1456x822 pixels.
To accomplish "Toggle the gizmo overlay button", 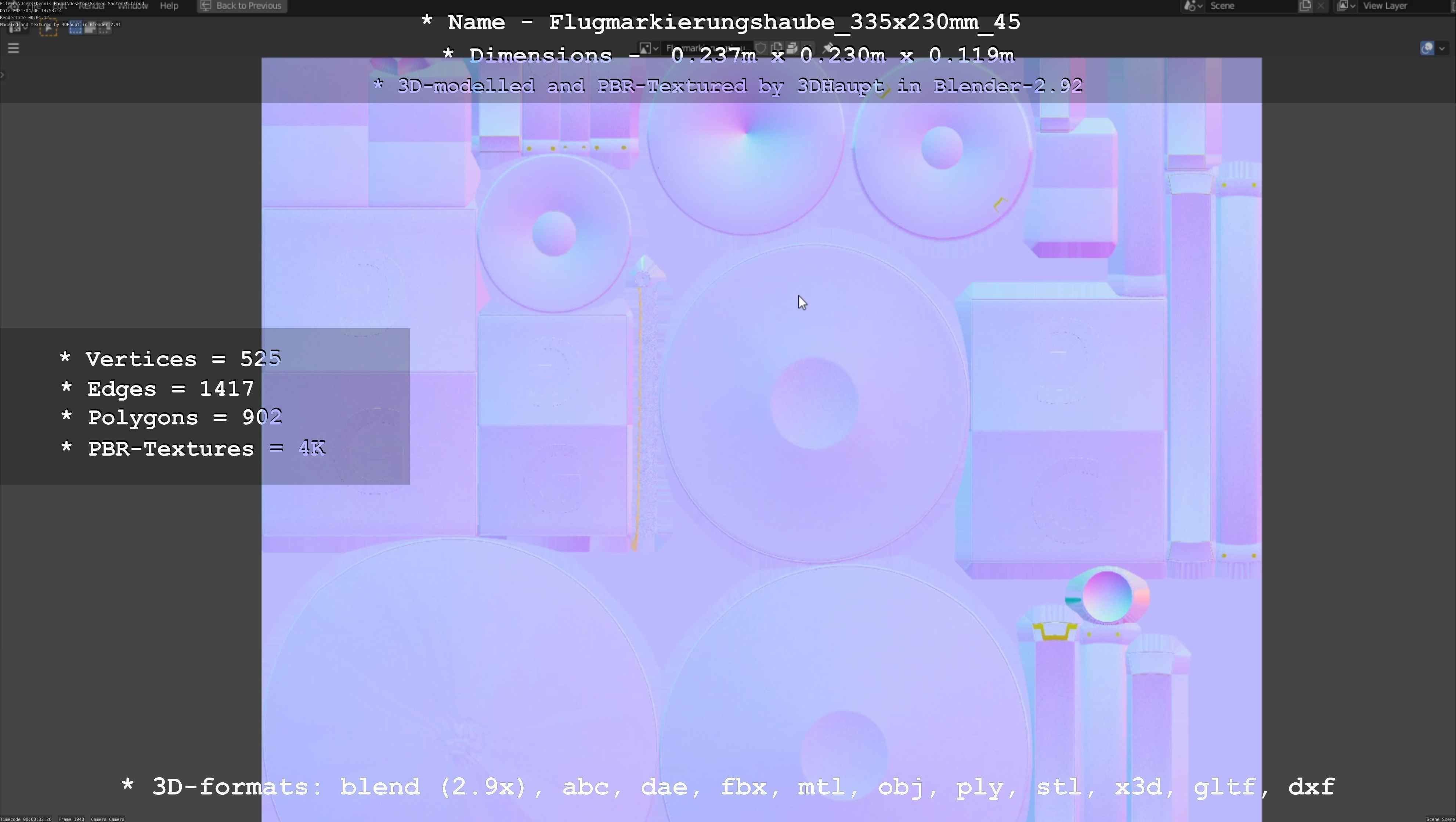I will click(1427, 48).
